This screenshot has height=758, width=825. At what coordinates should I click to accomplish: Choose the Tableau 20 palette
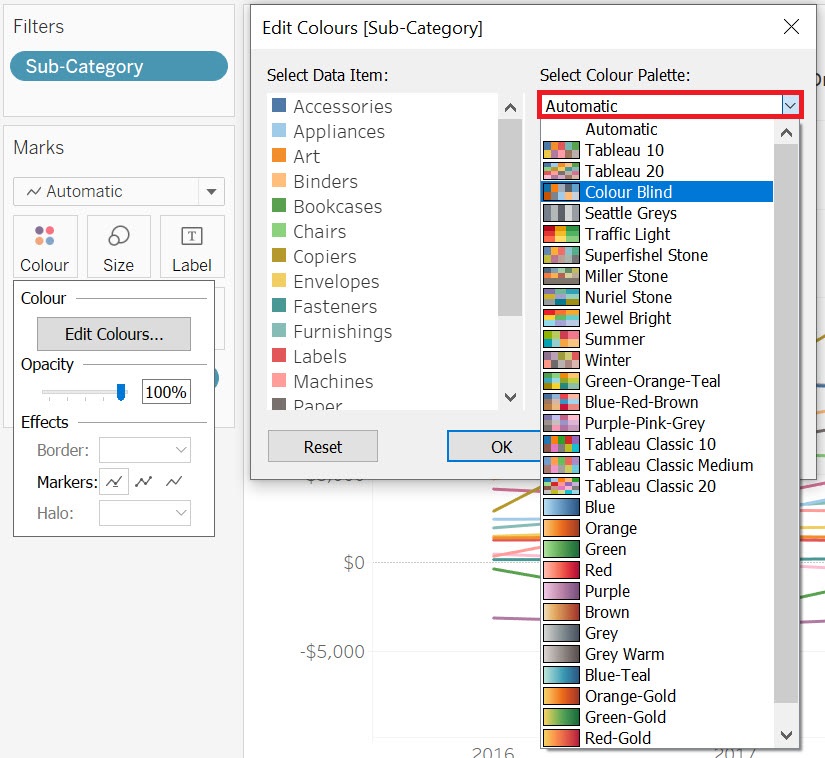[657, 171]
